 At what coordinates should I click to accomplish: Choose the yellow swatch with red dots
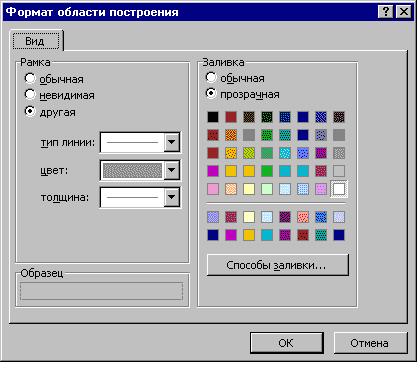coord(231,153)
